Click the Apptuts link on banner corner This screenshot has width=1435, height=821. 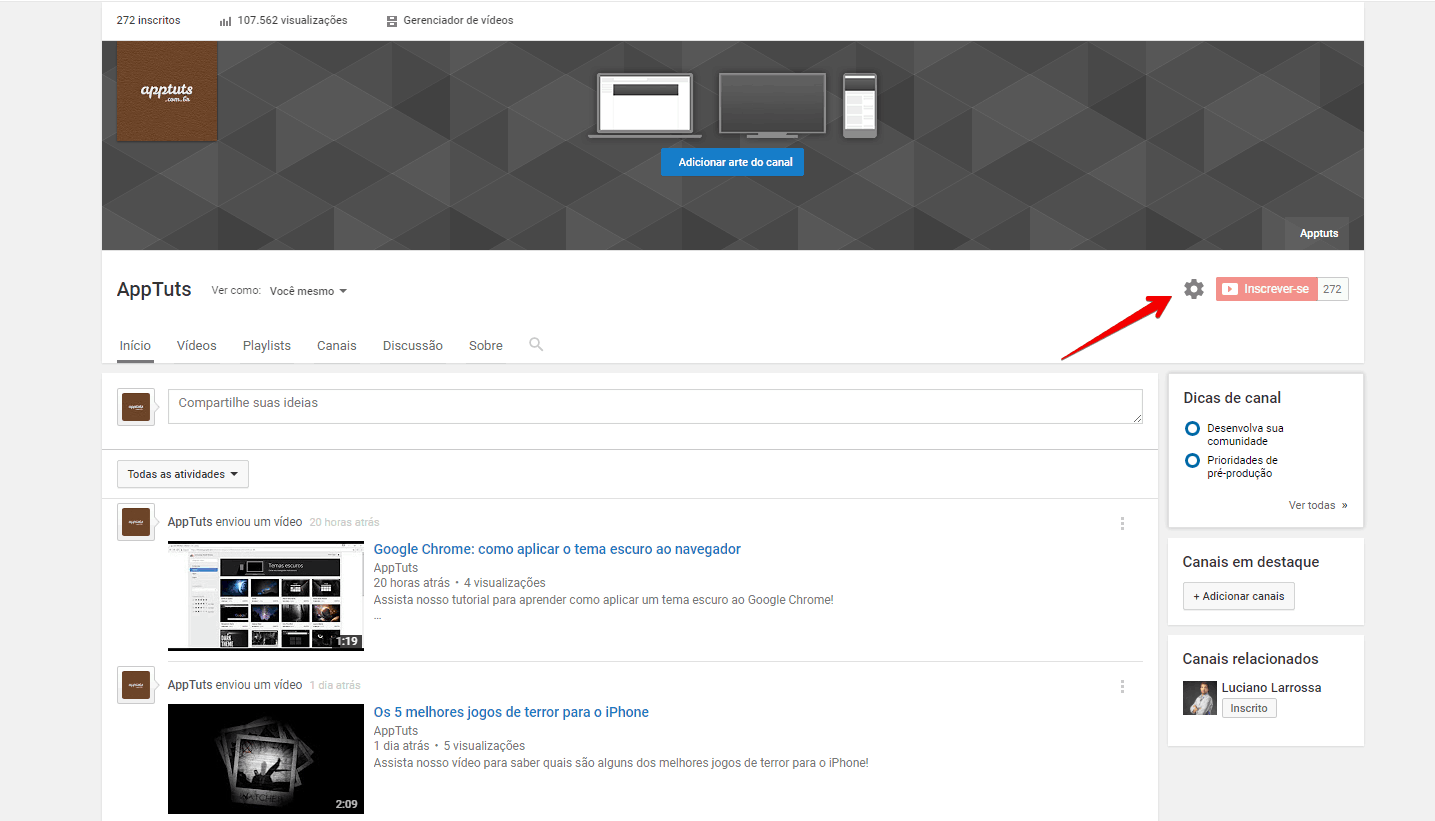[1318, 233]
